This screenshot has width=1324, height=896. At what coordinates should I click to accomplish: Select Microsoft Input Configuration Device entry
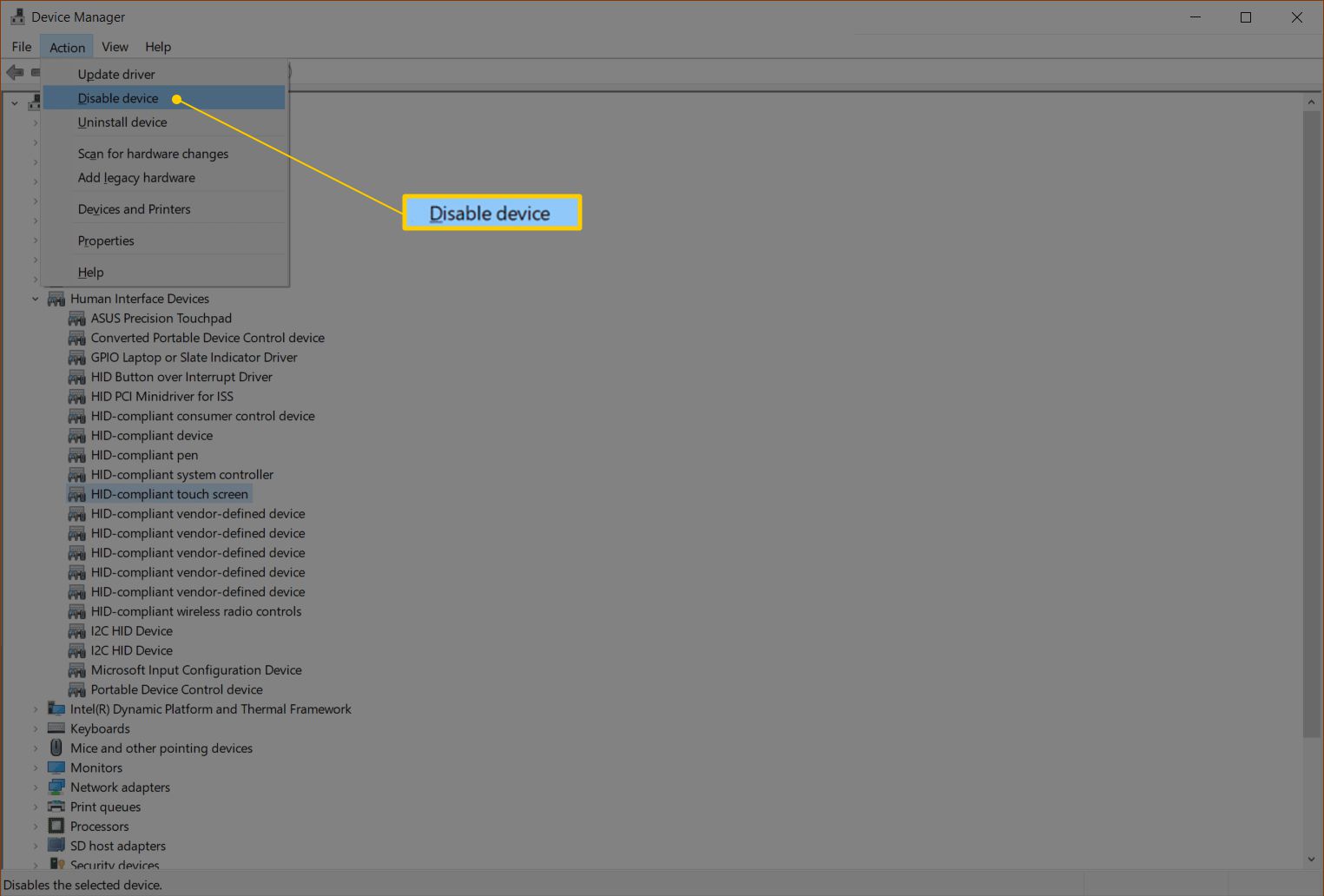coord(196,670)
